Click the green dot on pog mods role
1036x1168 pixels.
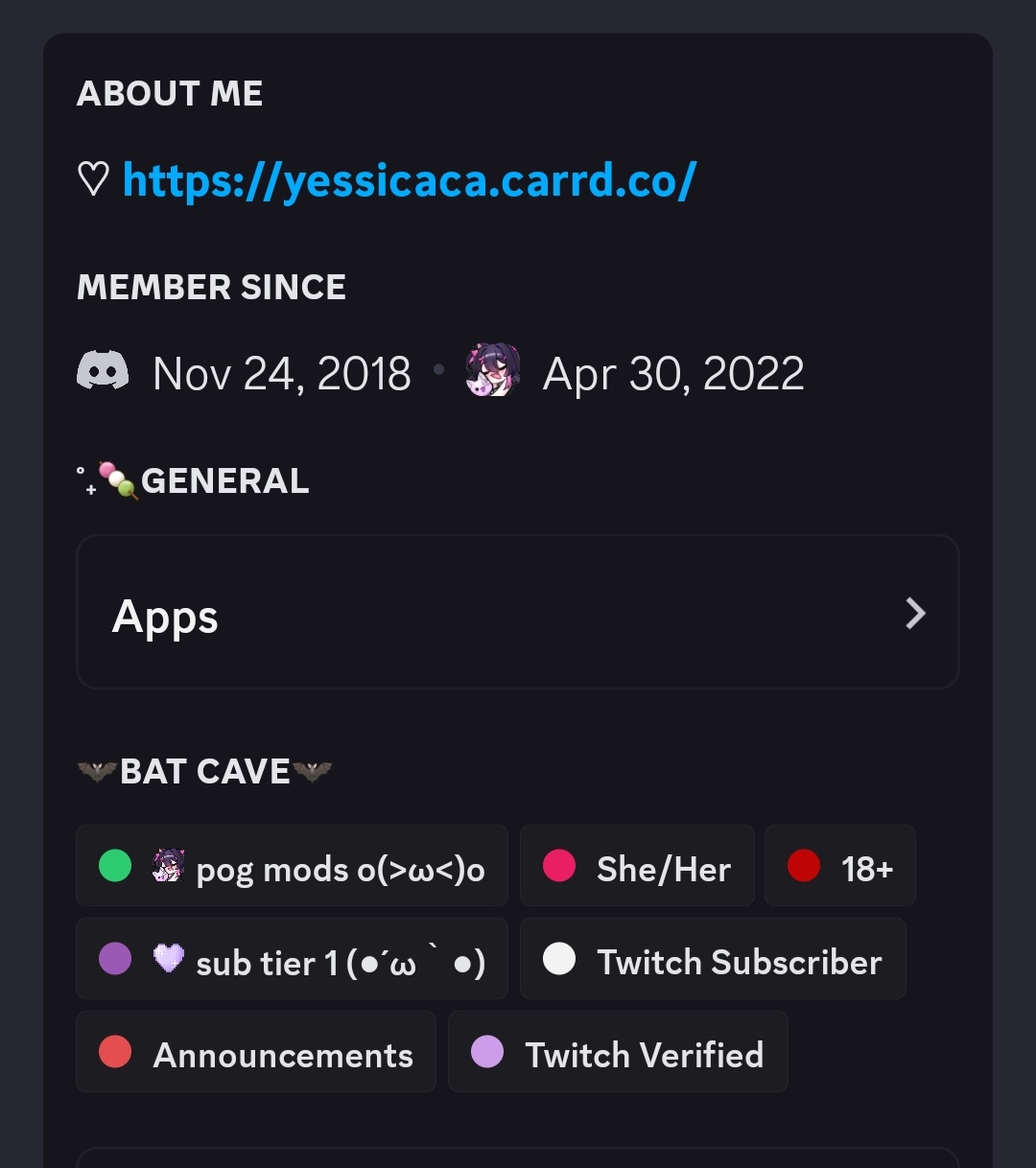pos(115,866)
